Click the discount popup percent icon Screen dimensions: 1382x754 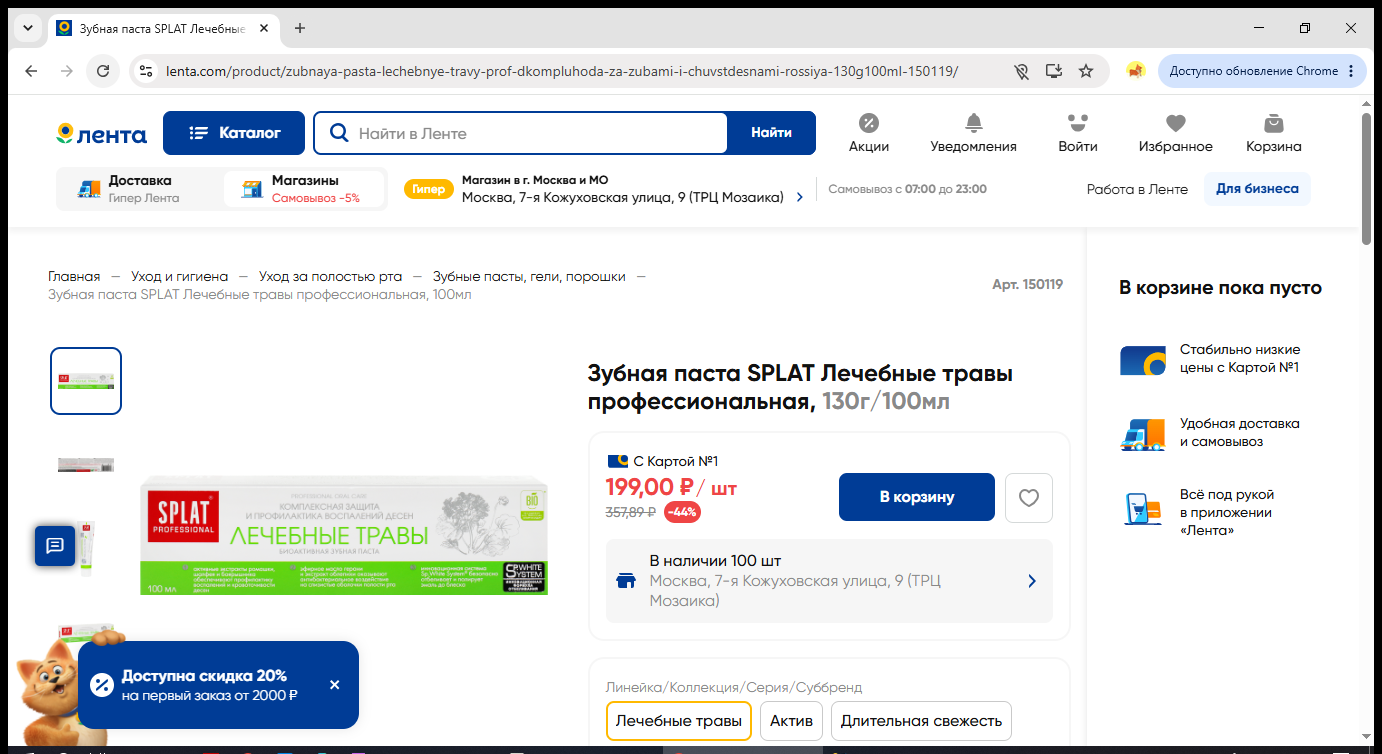point(102,685)
